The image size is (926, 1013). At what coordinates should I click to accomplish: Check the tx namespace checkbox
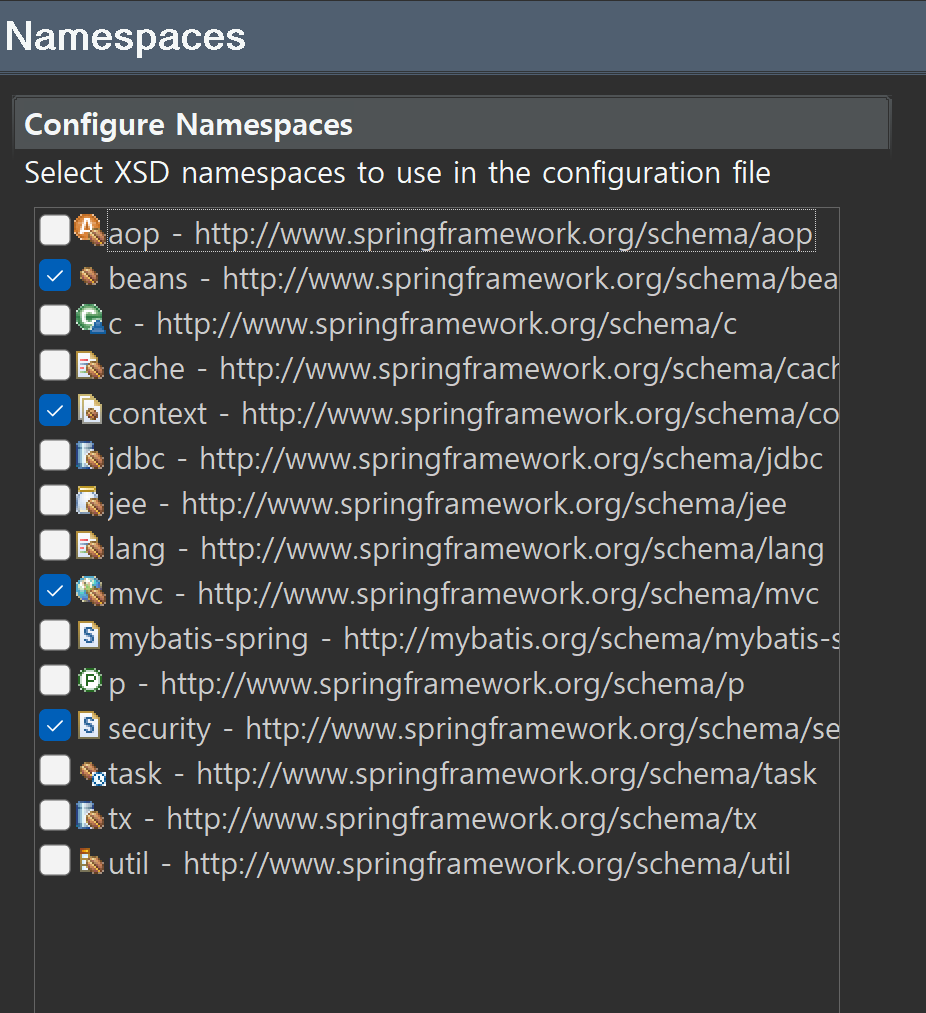55,815
